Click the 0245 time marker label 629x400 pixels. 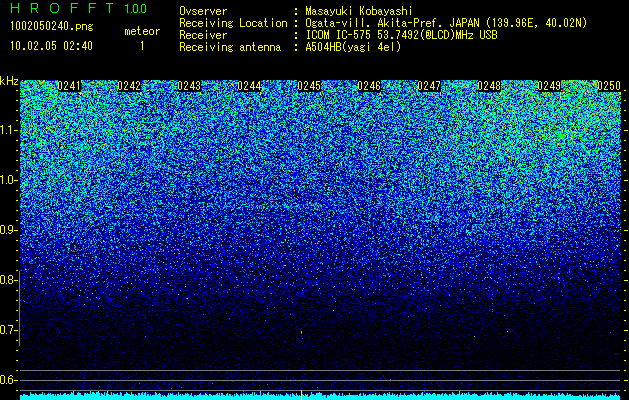coord(309,86)
